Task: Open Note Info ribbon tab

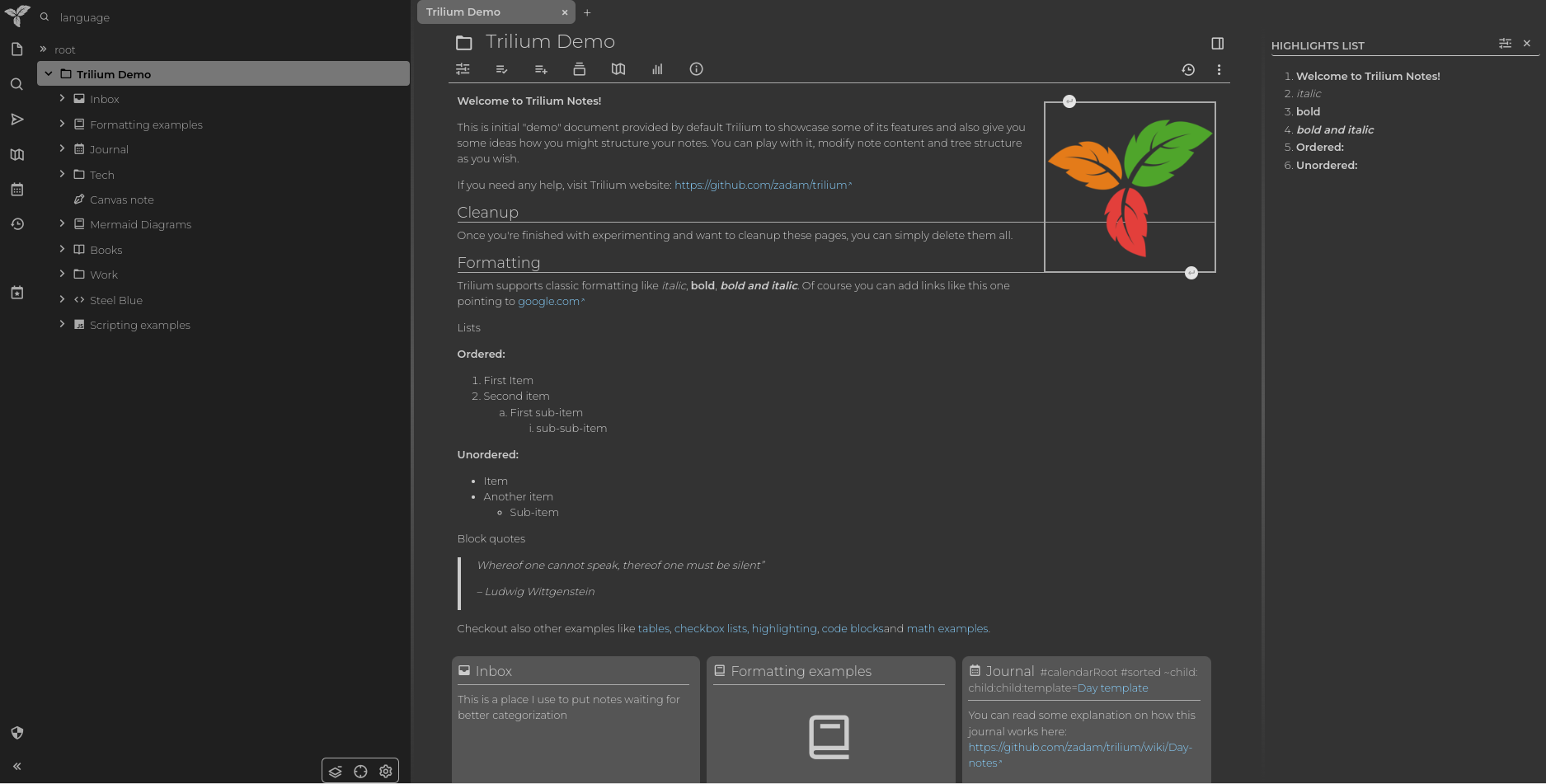Action: 696,69
